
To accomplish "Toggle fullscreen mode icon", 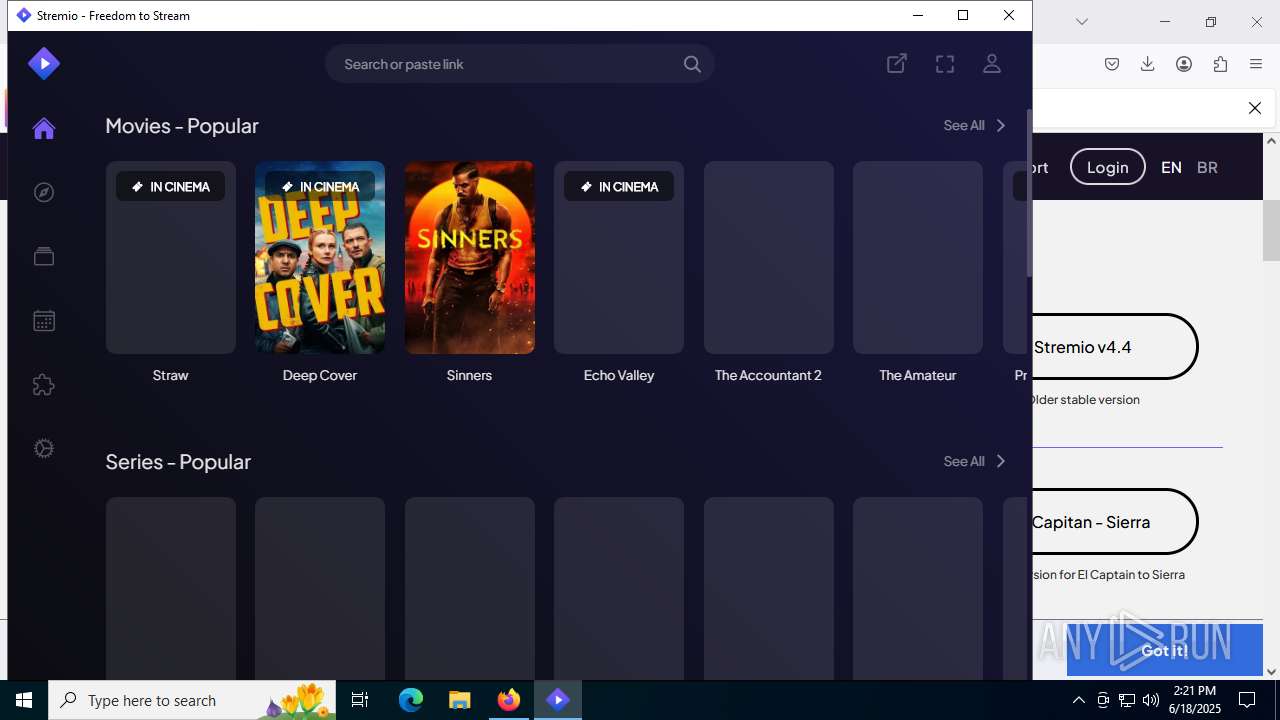I will click(945, 64).
